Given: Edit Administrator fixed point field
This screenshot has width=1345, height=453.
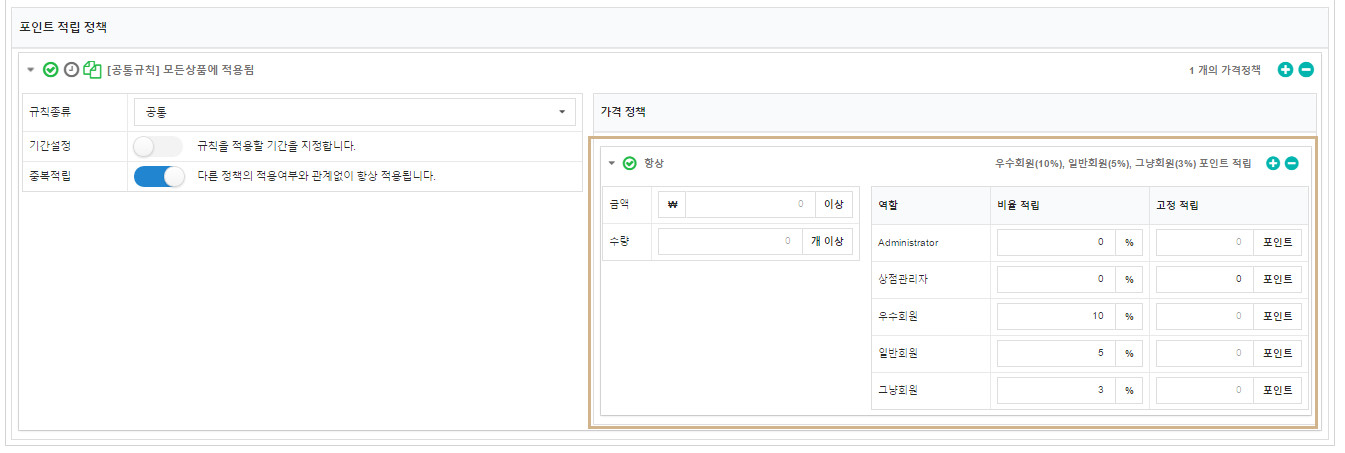Looking at the screenshot, I should click(x=1205, y=242).
